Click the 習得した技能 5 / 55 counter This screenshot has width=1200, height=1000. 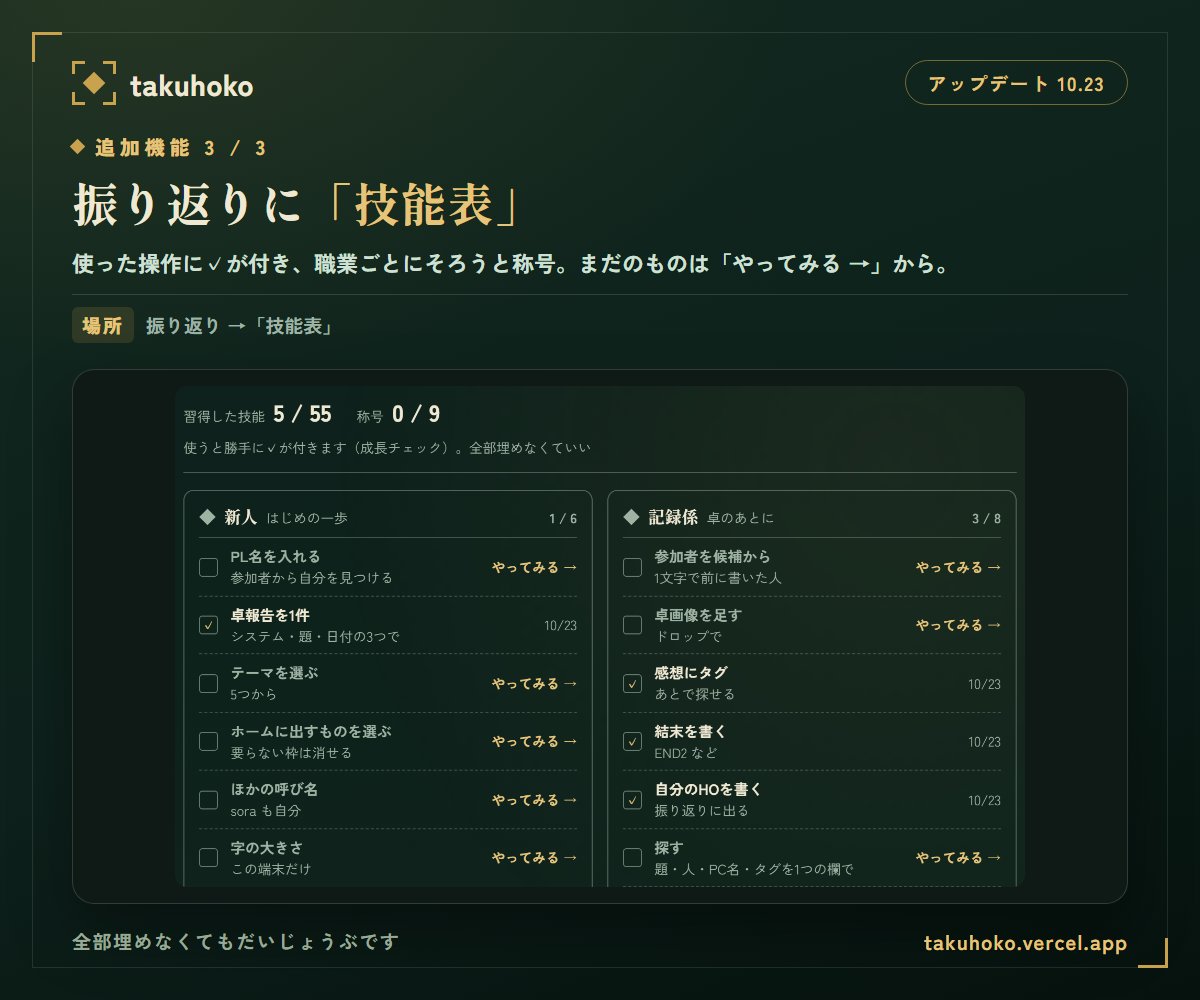[258, 415]
